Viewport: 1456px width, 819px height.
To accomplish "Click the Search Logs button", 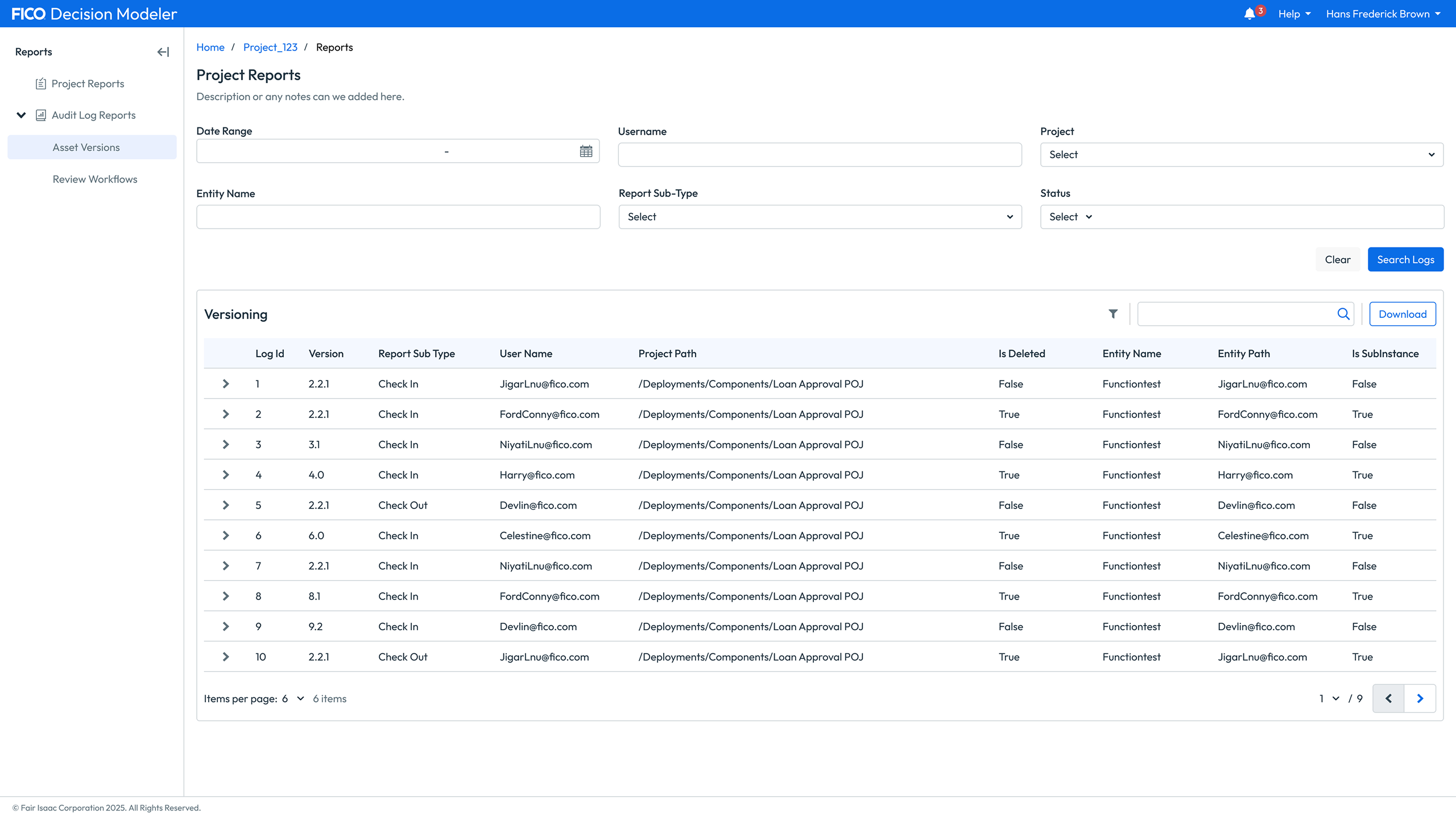I will tap(1405, 259).
